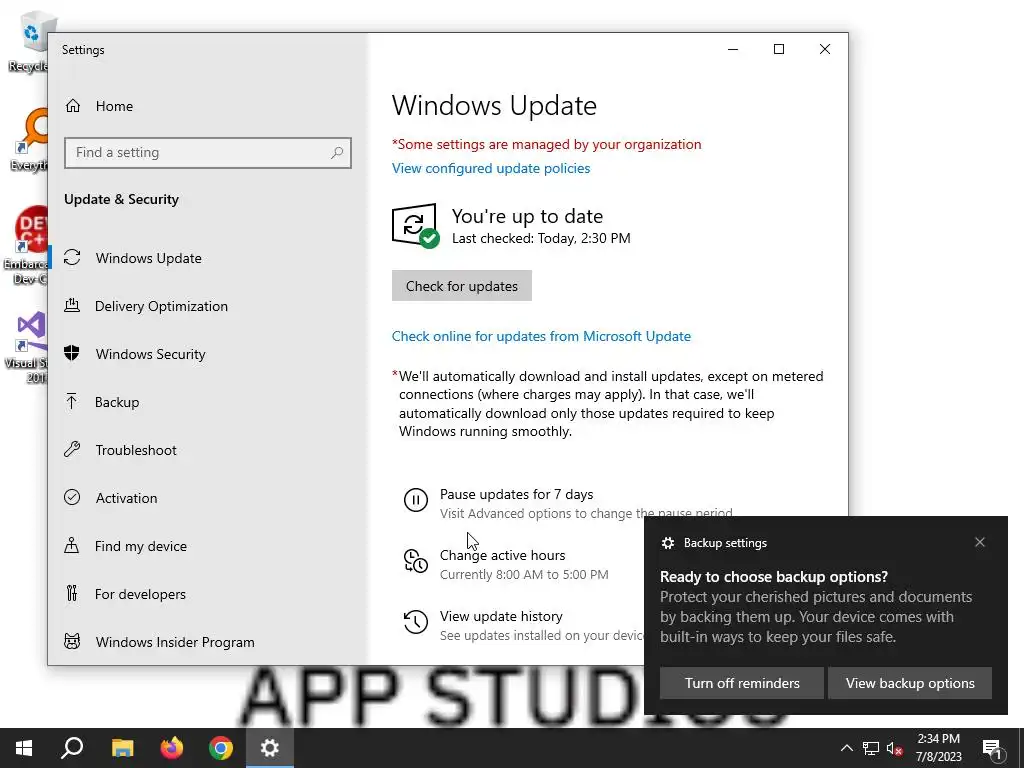Viewport: 1024px width, 768px height.
Task: Click the magnifier icon in Find a setting
Action: (337, 153)
